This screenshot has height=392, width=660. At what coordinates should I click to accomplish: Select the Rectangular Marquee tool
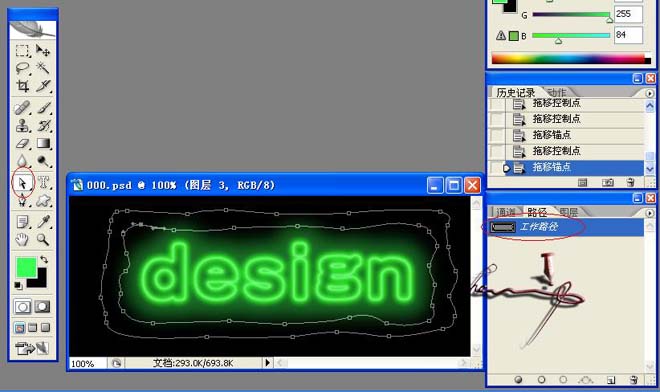pyautogui.click(x=22, y=51)
